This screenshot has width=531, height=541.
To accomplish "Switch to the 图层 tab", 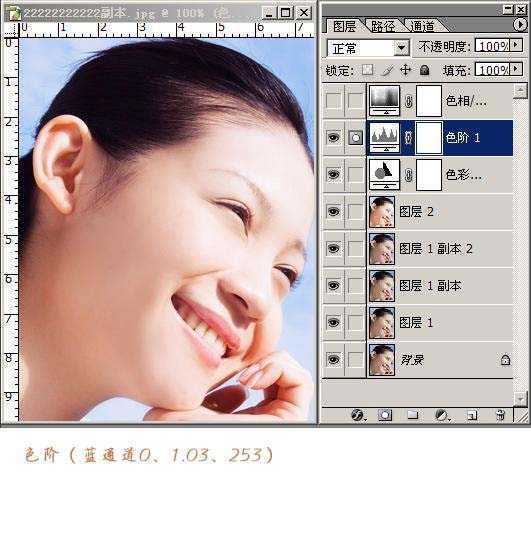I will pos(344,26).
